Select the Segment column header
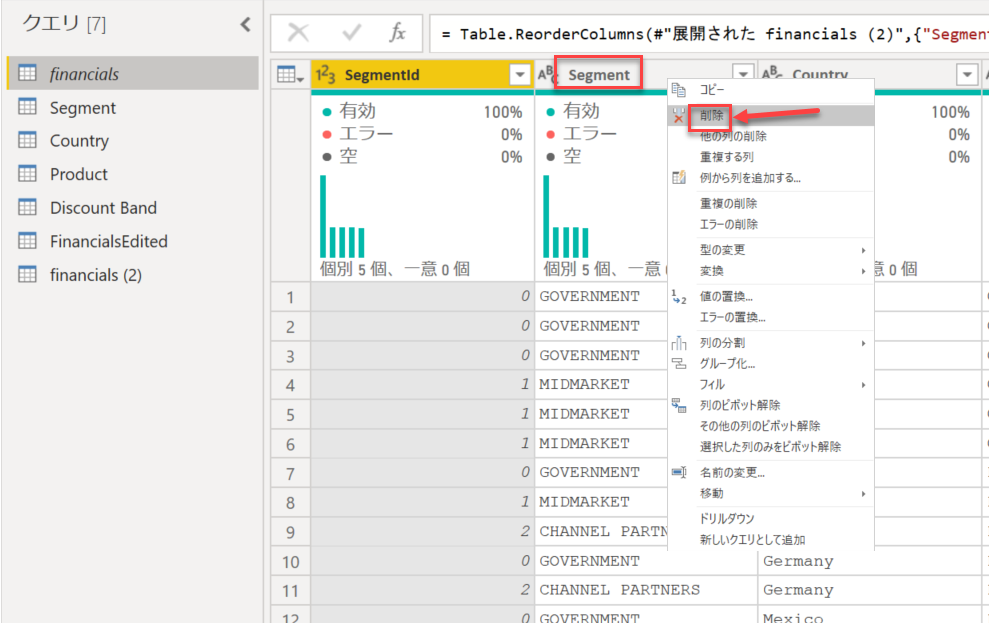Screen dimensions: 989x623 (599, 75)
